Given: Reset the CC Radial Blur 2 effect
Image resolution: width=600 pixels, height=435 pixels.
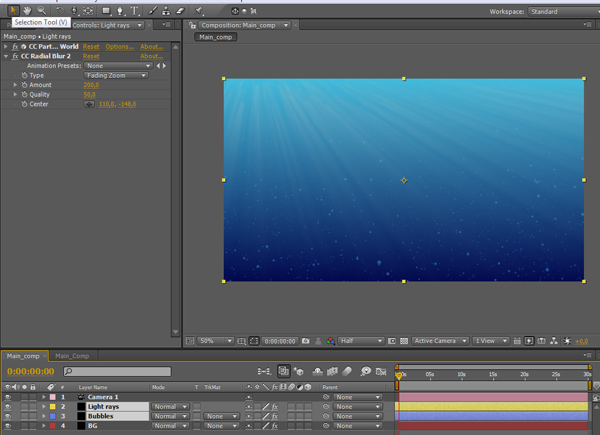Looking at the screenshot, I should (91, 56).
